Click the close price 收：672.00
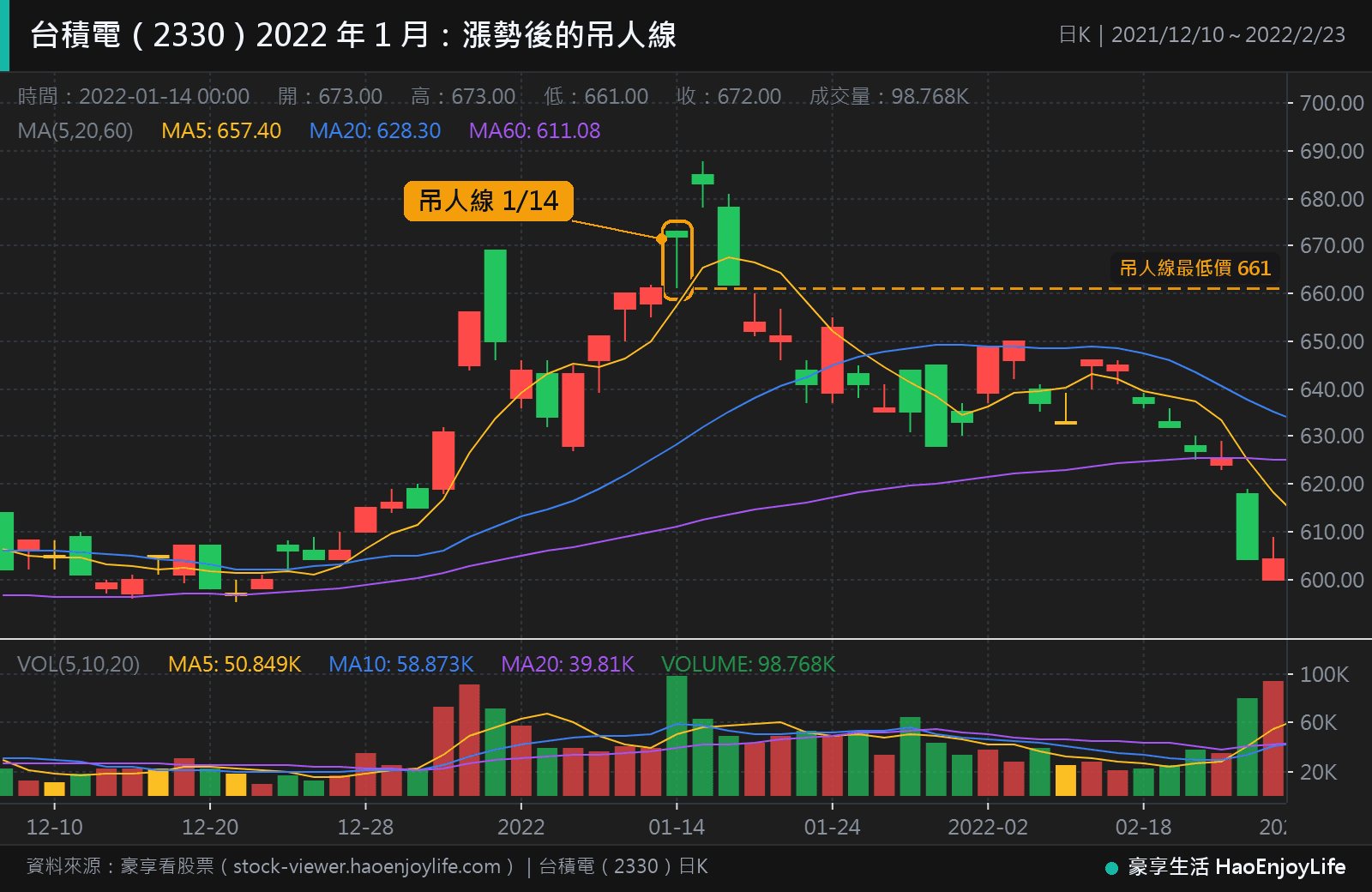Viewport: 1372px width, 892px height. click(x=729, y=96)
